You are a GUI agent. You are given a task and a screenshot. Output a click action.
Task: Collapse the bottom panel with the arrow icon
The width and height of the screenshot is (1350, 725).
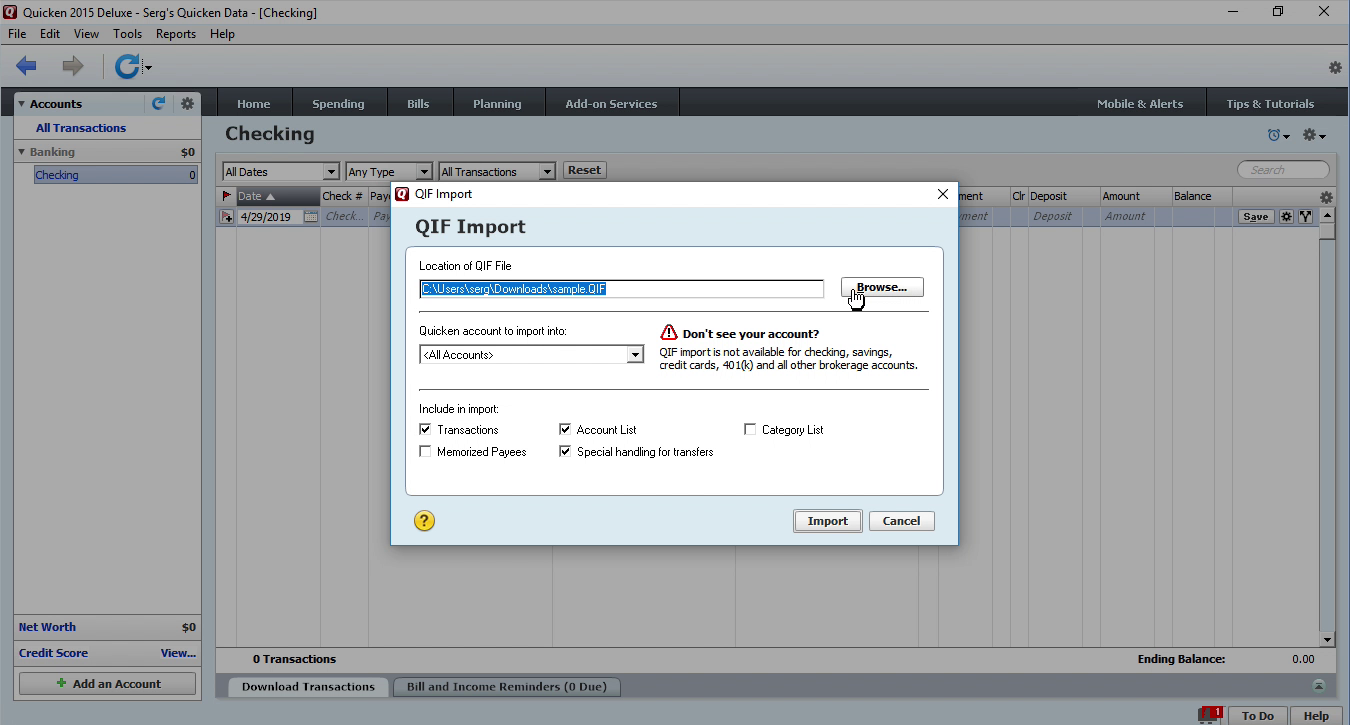pos(1319,686)
